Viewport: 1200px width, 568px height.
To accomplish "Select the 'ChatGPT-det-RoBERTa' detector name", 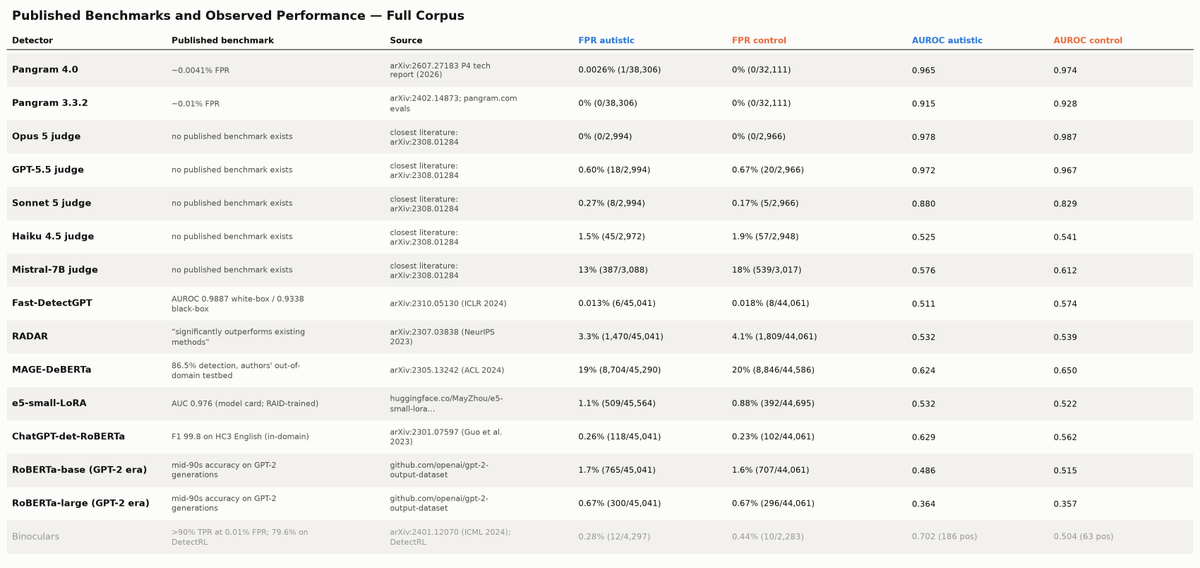I will tap(68, 437).
